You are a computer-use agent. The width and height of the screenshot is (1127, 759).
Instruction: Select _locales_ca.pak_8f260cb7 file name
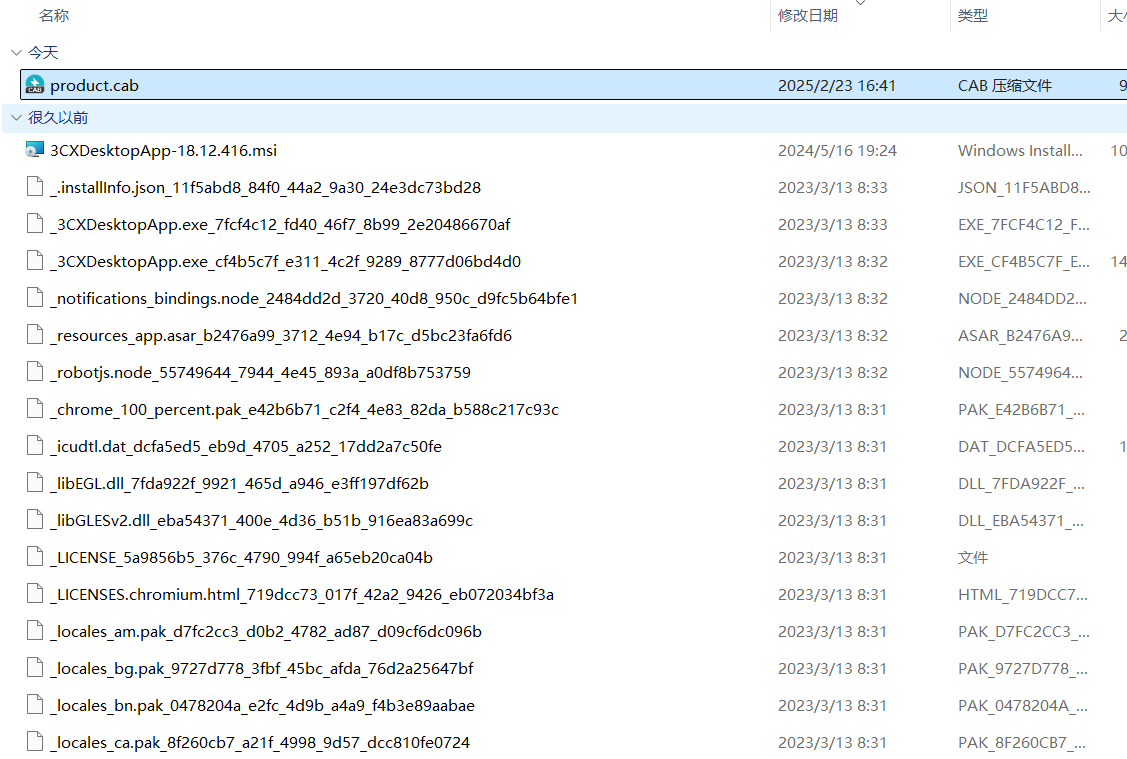point(260,742)
